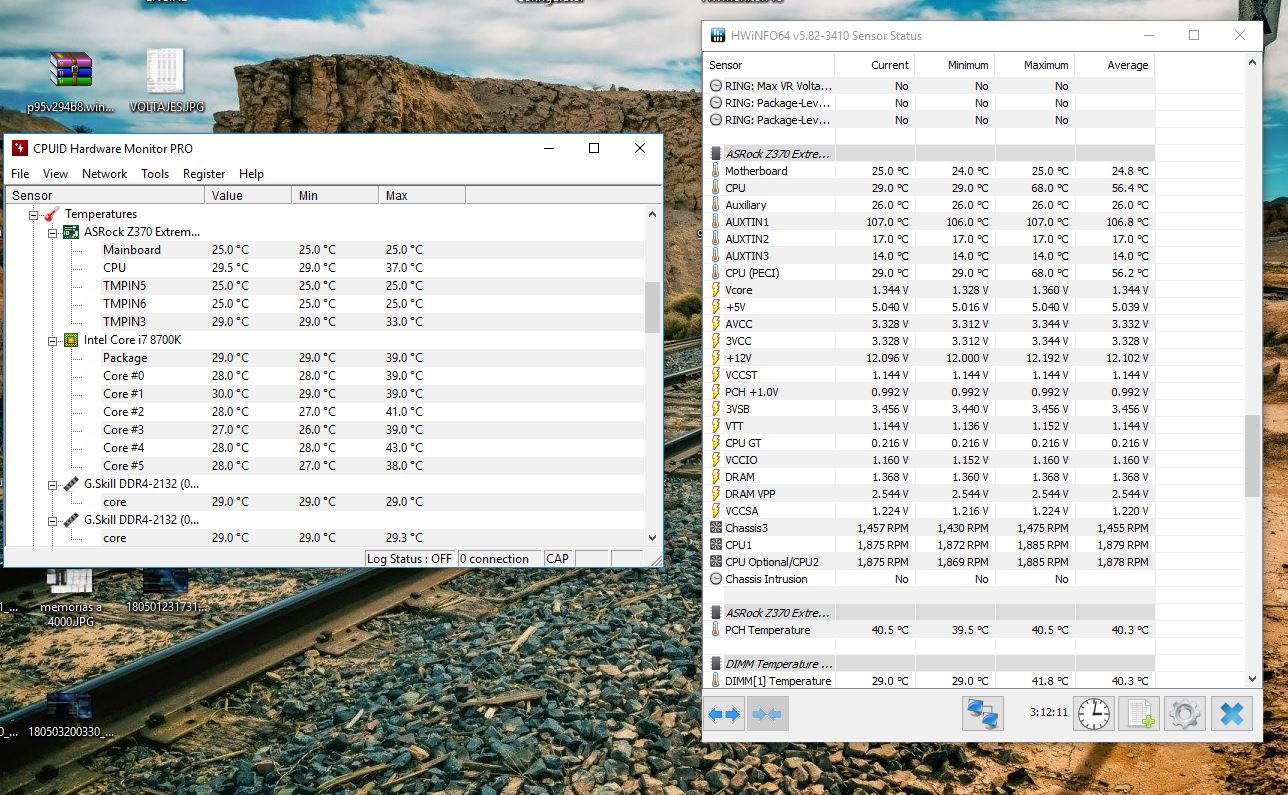
Task: Click the Current column header in HWiNFO64
Action: click(x=874, y=65)
